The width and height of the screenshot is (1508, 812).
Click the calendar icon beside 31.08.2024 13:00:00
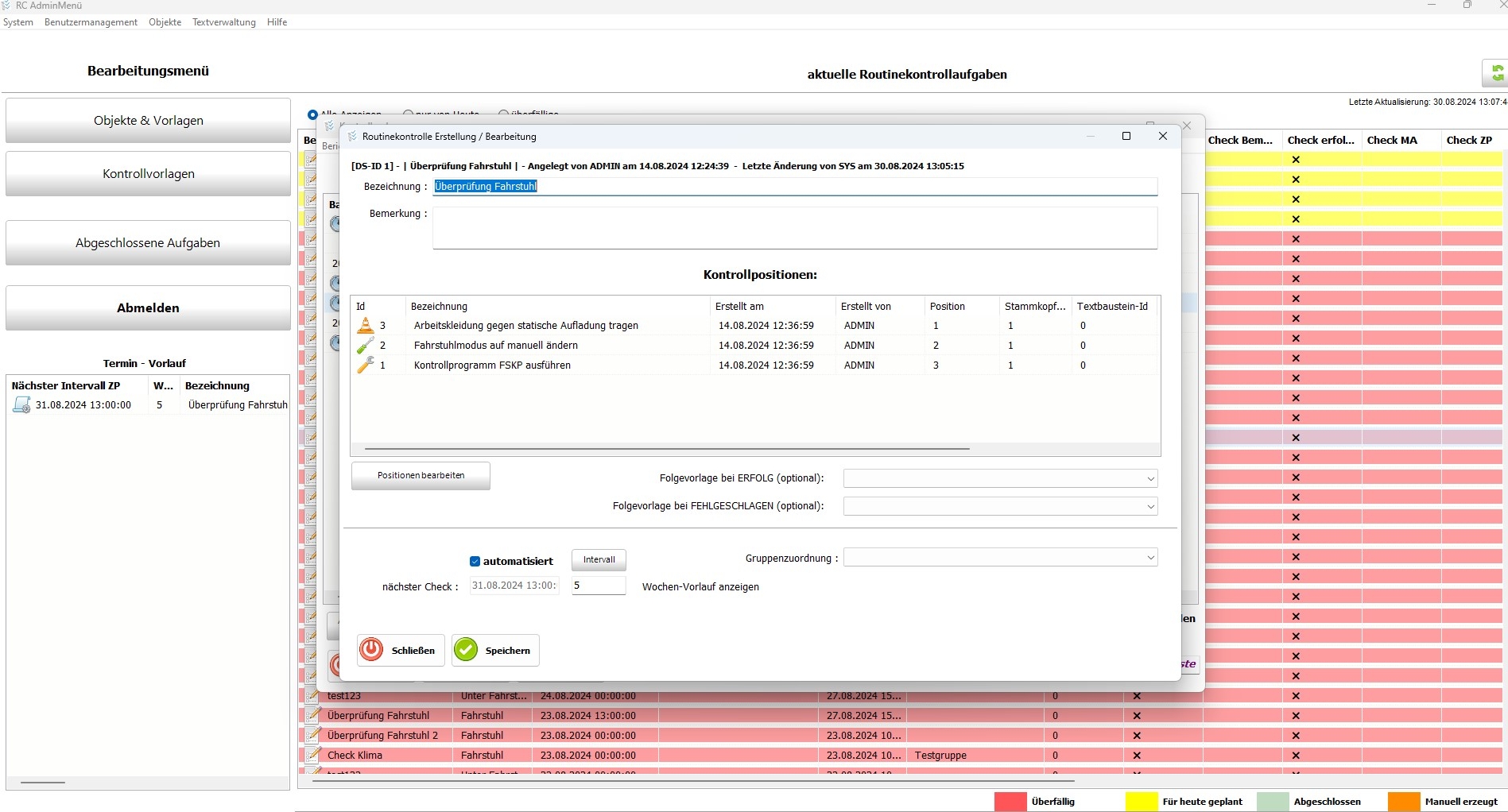click(21, 405)
